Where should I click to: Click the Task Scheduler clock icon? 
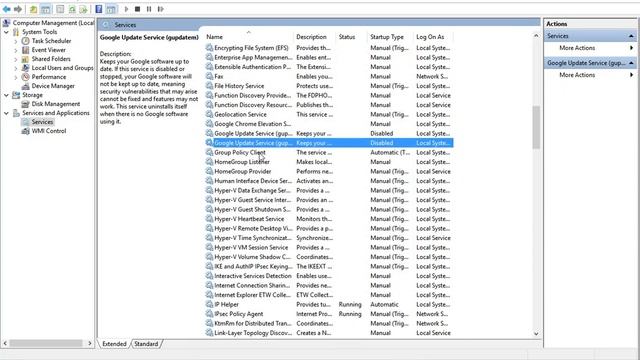coord(25,41)
